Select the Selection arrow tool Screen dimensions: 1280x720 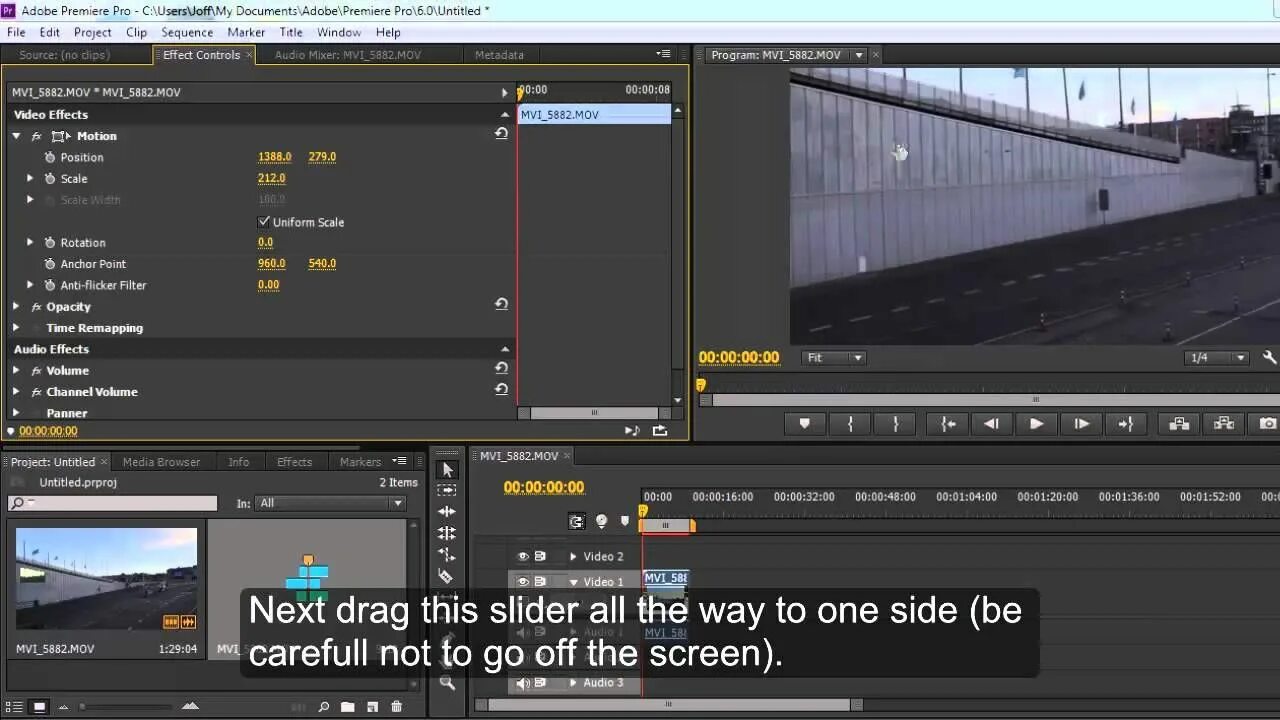[x=447, y=470]
